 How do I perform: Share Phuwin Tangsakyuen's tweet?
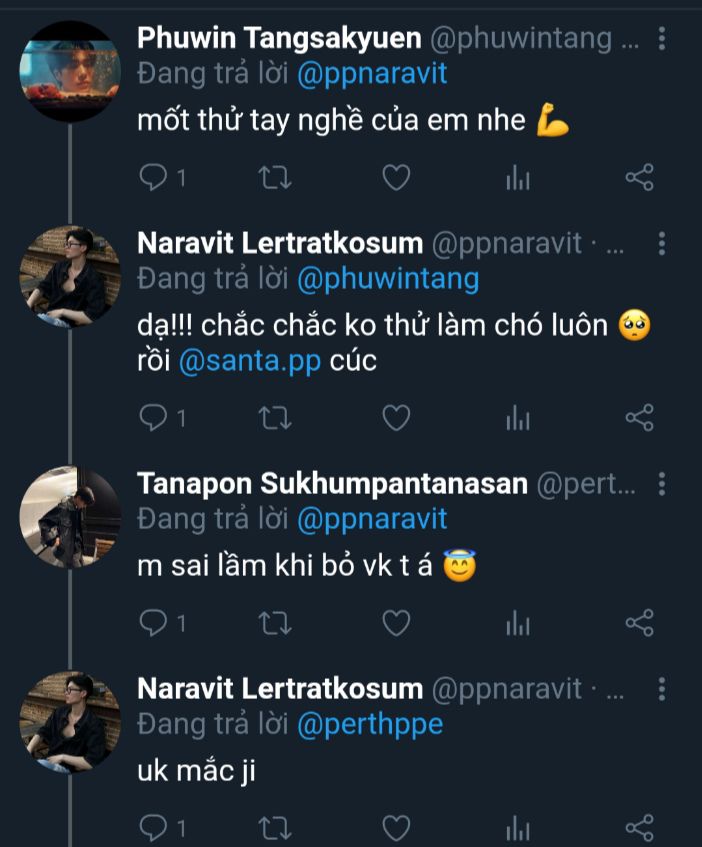click(x=639, y=178)
